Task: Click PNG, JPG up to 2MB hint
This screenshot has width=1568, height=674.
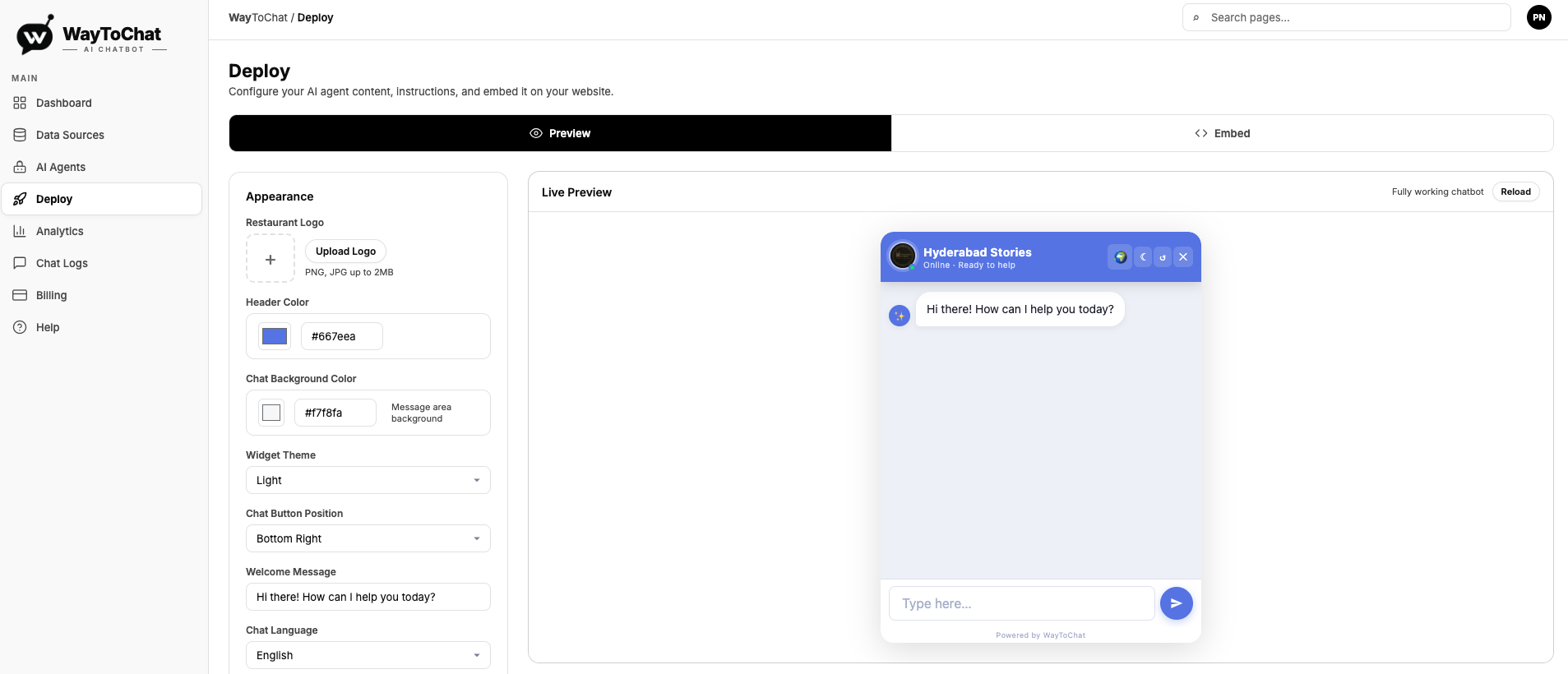Action: pos(349,272)
